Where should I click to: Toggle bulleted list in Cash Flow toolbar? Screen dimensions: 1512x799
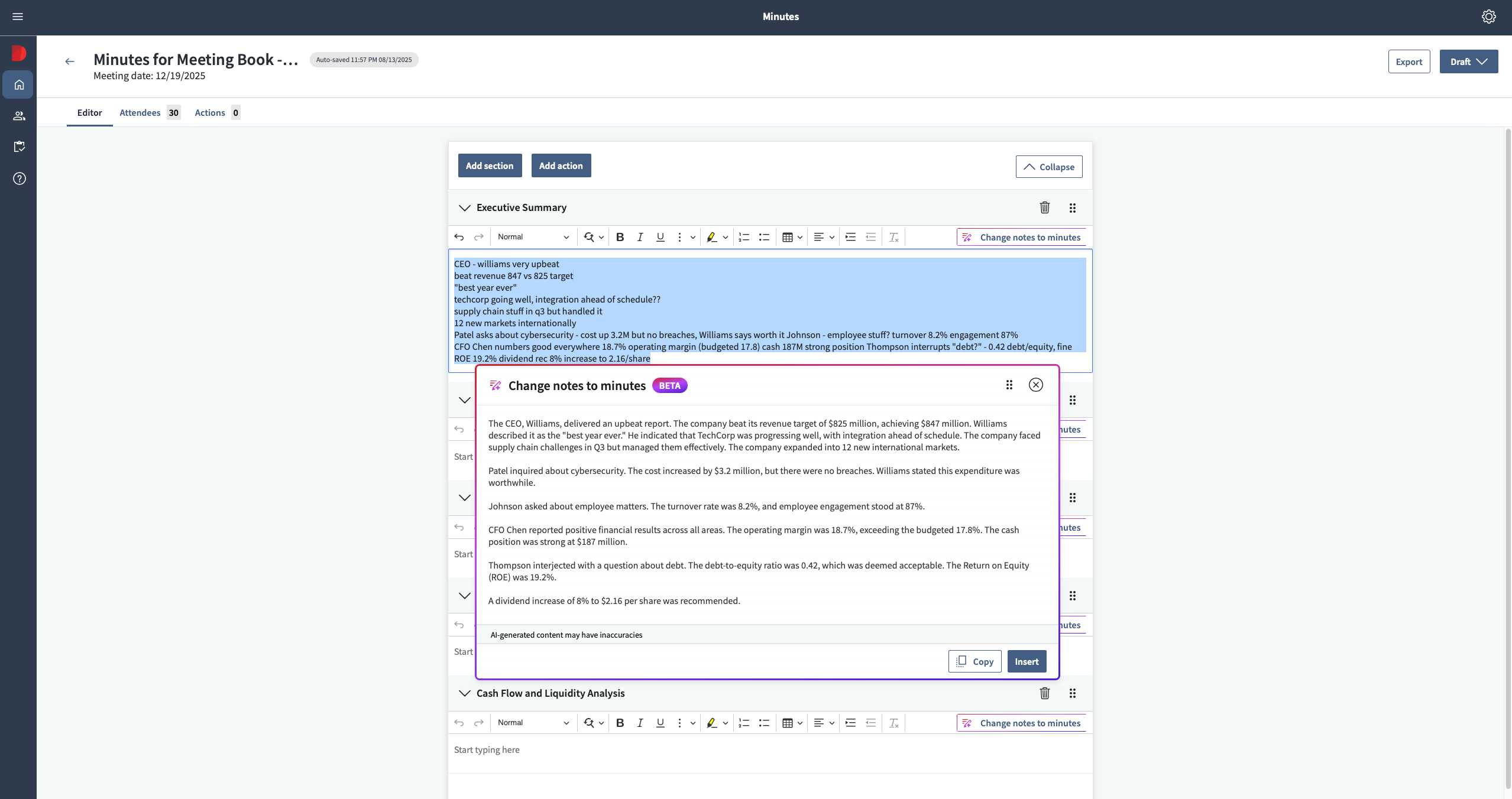(x=764, y=723)
